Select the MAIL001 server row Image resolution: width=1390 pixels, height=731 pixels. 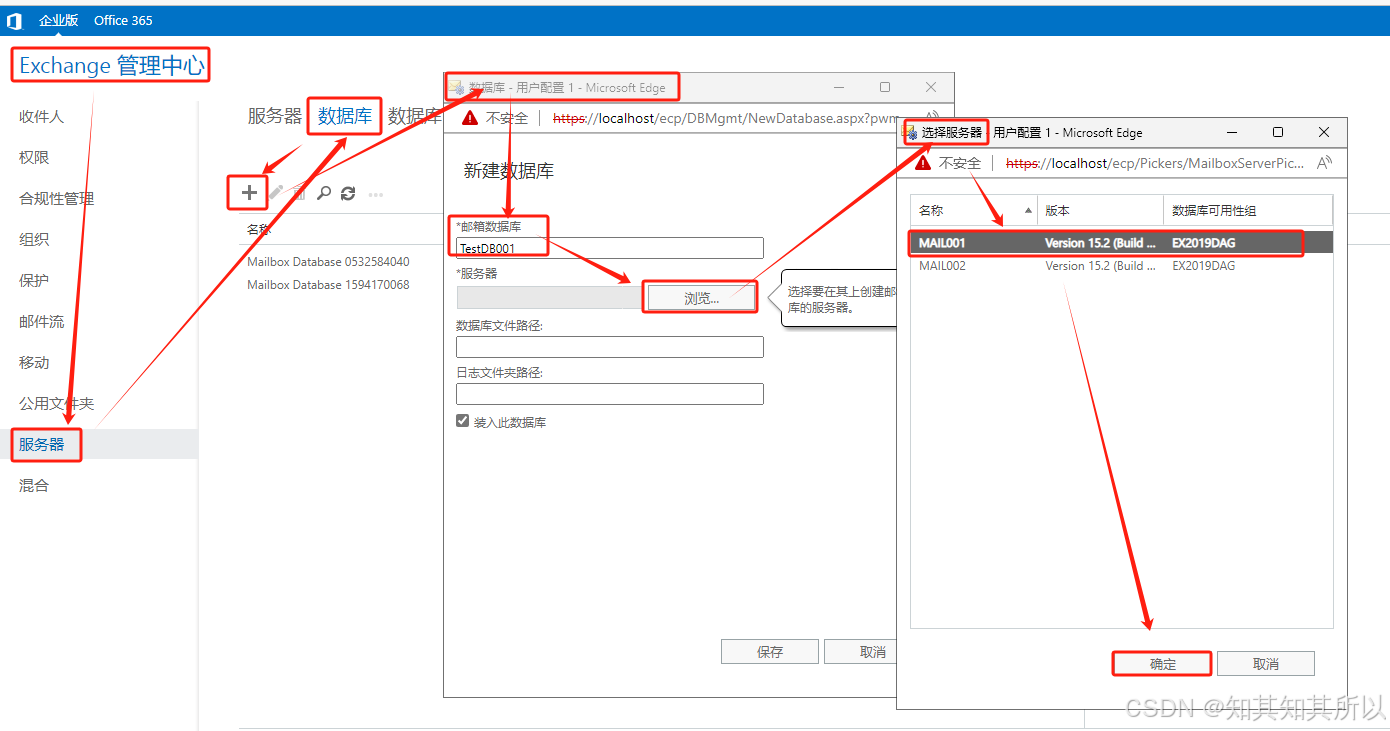point(1121,243)
